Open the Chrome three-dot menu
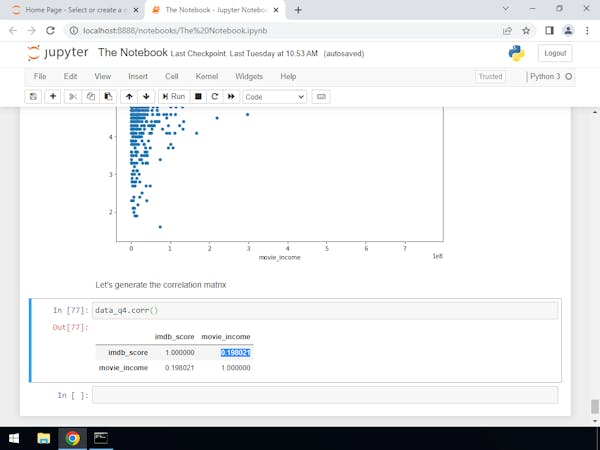The width and height of the screenshot is (600, 450). tap(587, 31)
